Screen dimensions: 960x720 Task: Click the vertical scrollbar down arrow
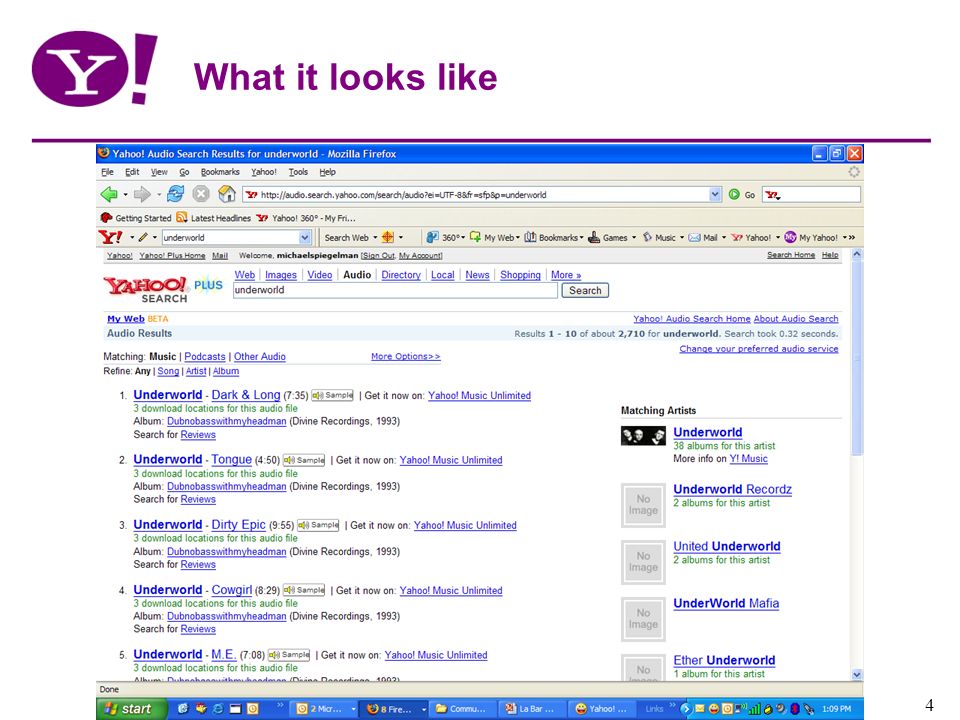pos(857,675)
